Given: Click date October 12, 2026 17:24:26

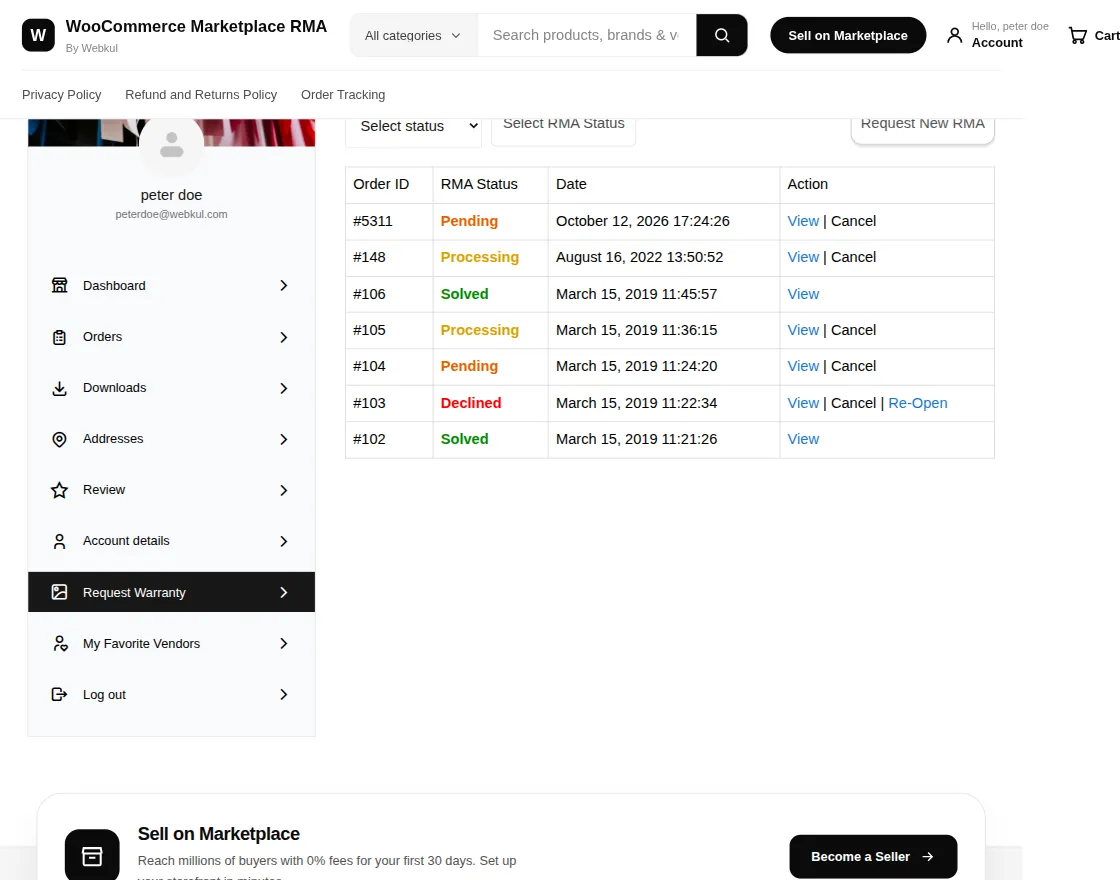Looking at the screenshot, I should [642, 221].
